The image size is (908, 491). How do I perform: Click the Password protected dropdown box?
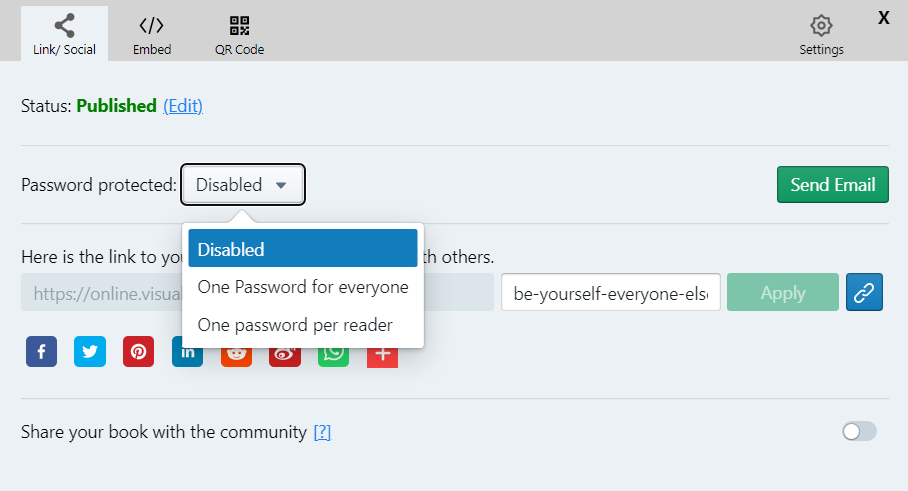click(243, 185)
